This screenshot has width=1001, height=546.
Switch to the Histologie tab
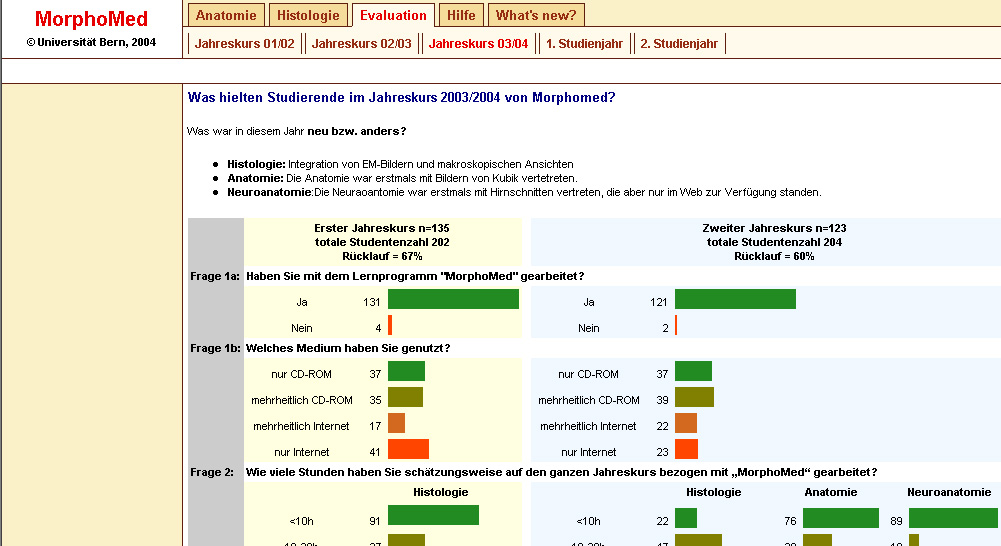click(x=308, y=15)
